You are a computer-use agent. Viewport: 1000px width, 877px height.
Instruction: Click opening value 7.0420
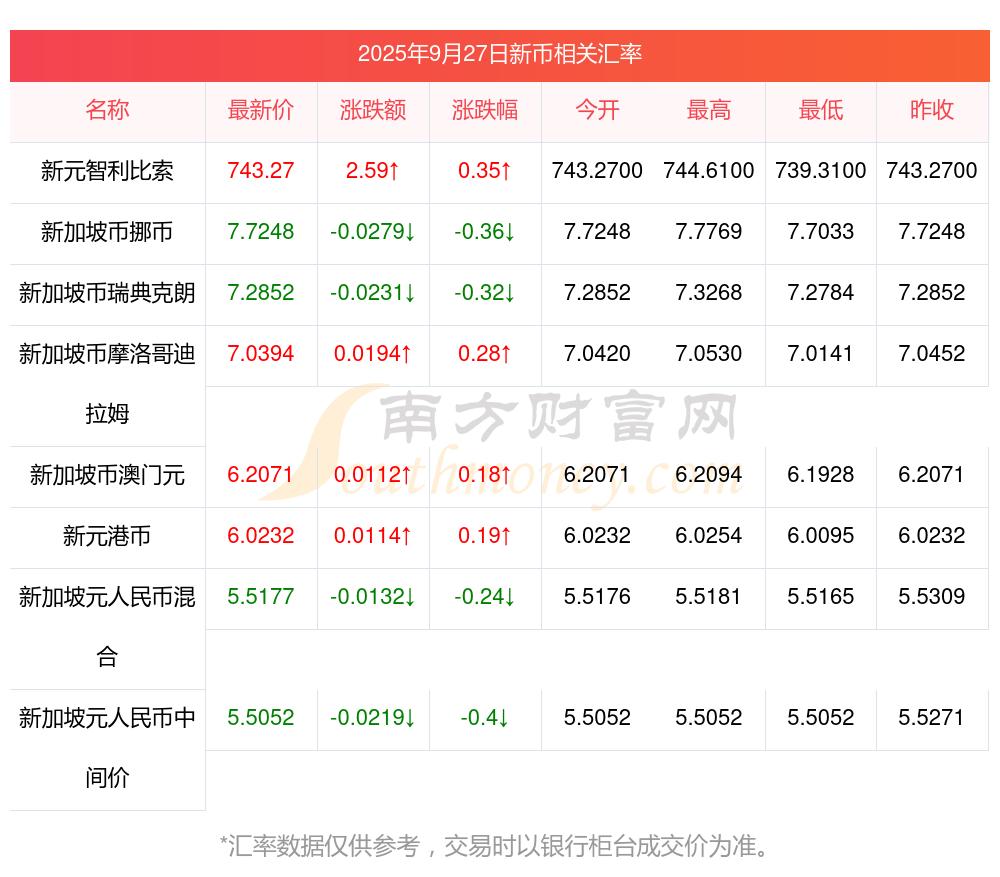pos(597,353)
